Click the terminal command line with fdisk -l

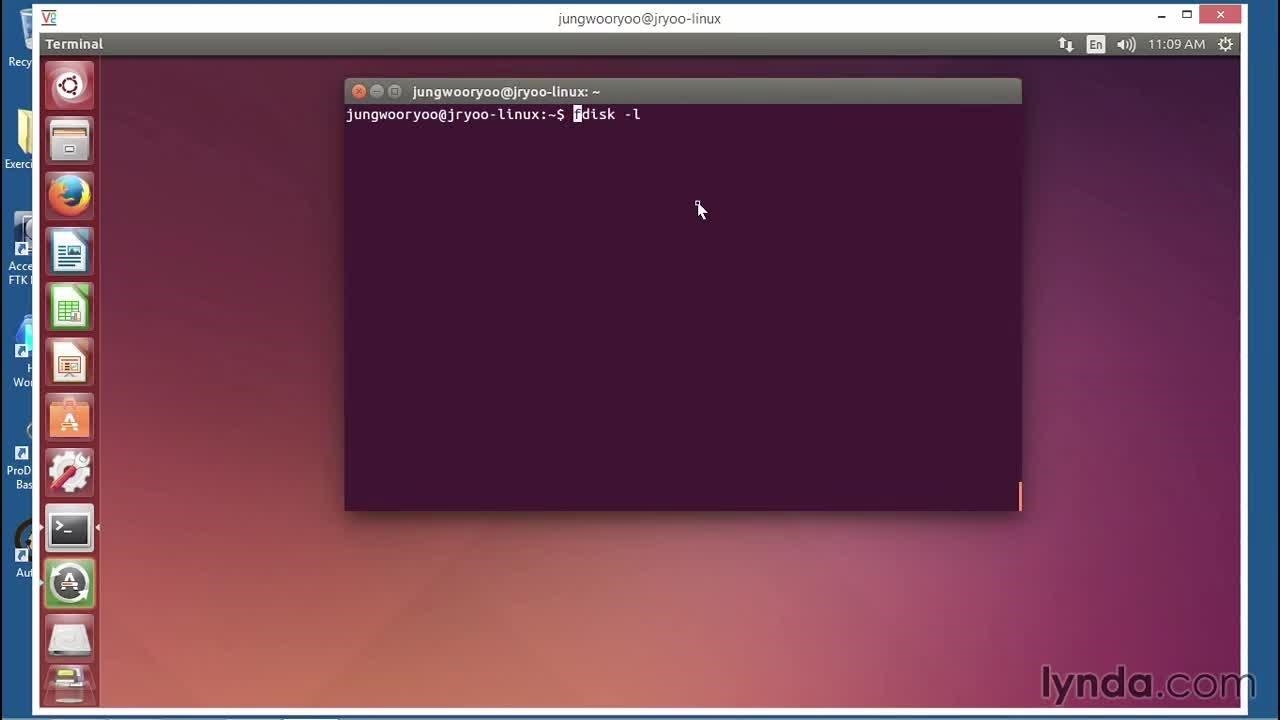click(606, 115)
